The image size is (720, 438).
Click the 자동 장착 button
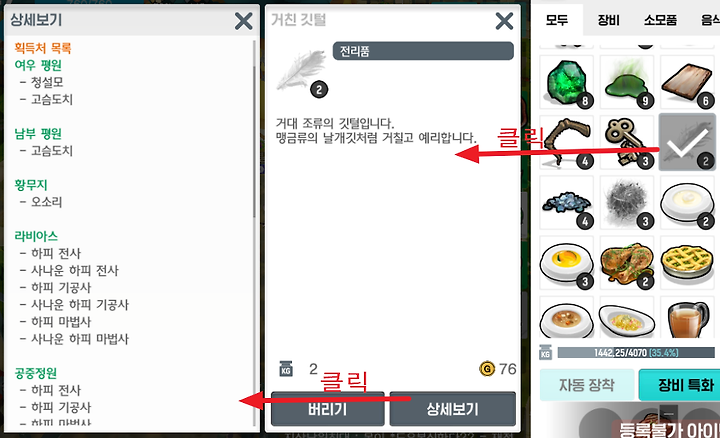click(x=586, y=385)
